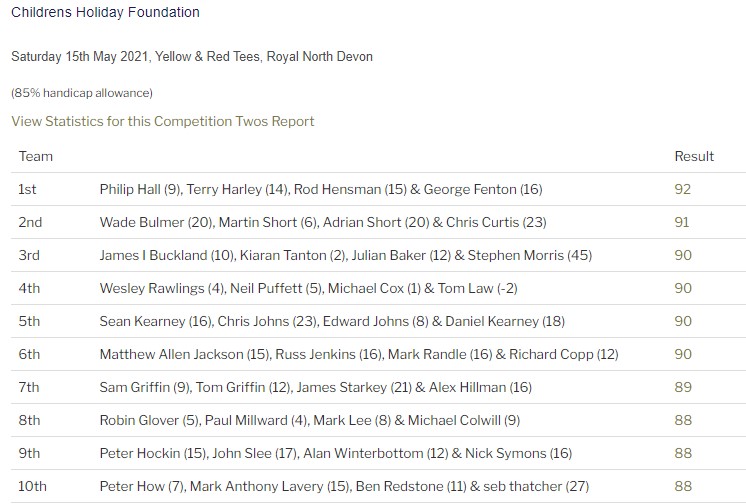Click the Team column header
Viewport: 746px width, 504px height.
click(x=36, y=157)
